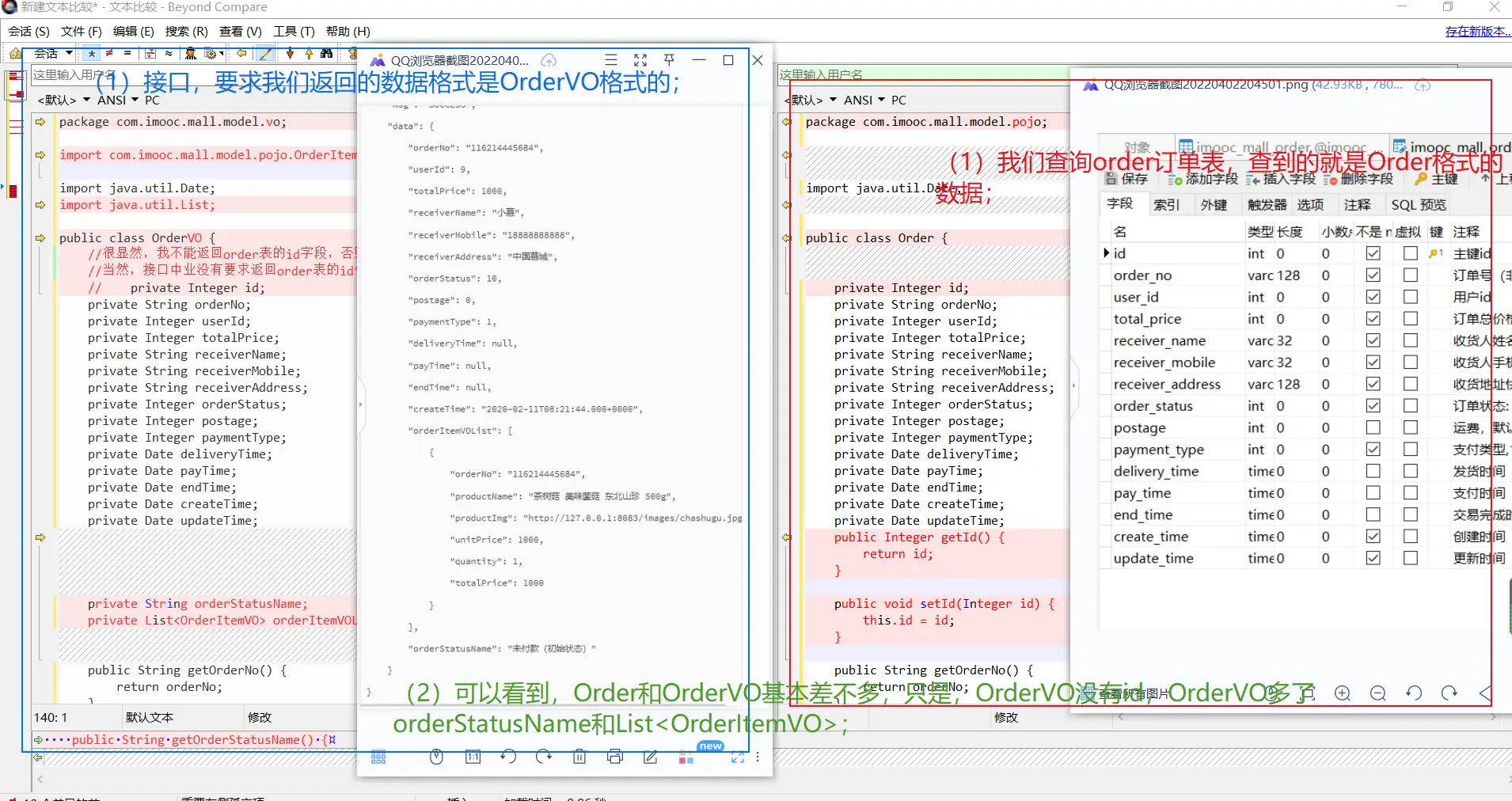1512x801 pixels.
Task: Toggle the not-null checkbox for order_no
Action: click(x=1373, y=275)
